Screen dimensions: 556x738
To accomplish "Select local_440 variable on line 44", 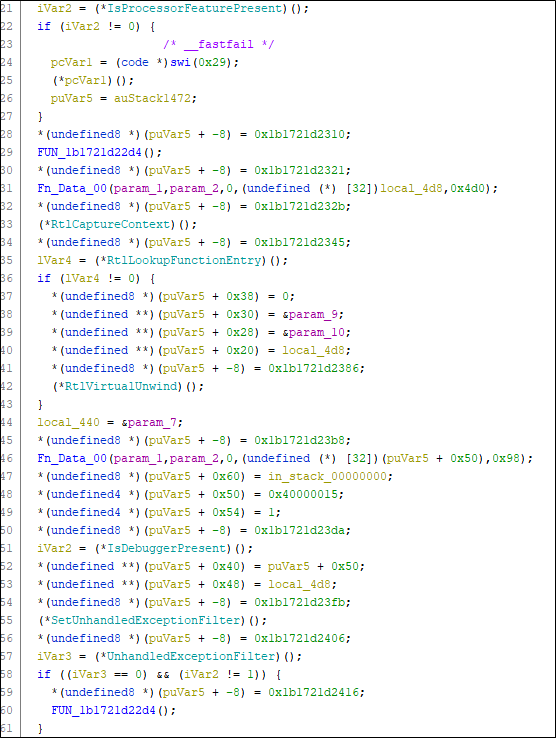I will pos(68,422).
